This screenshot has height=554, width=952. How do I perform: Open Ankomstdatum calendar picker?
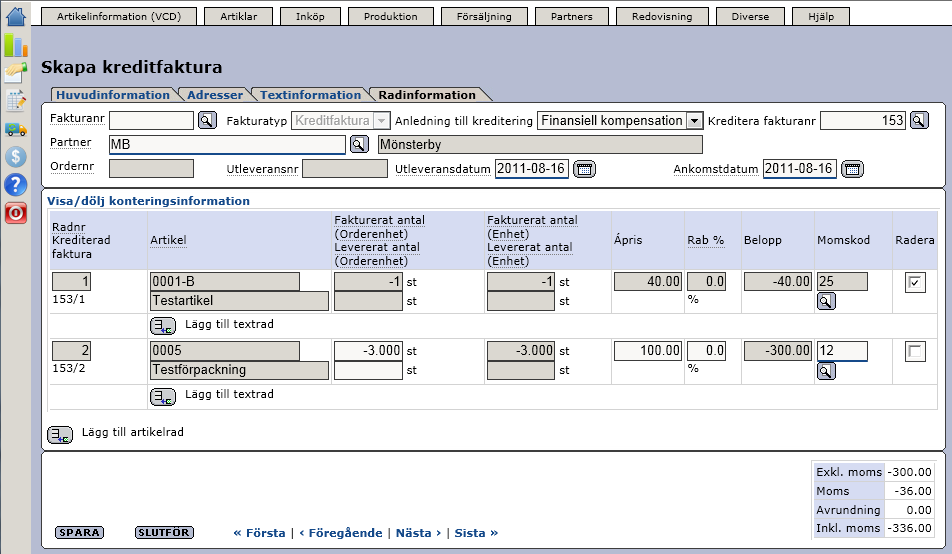pyautogui.click(x=852, y=169)
